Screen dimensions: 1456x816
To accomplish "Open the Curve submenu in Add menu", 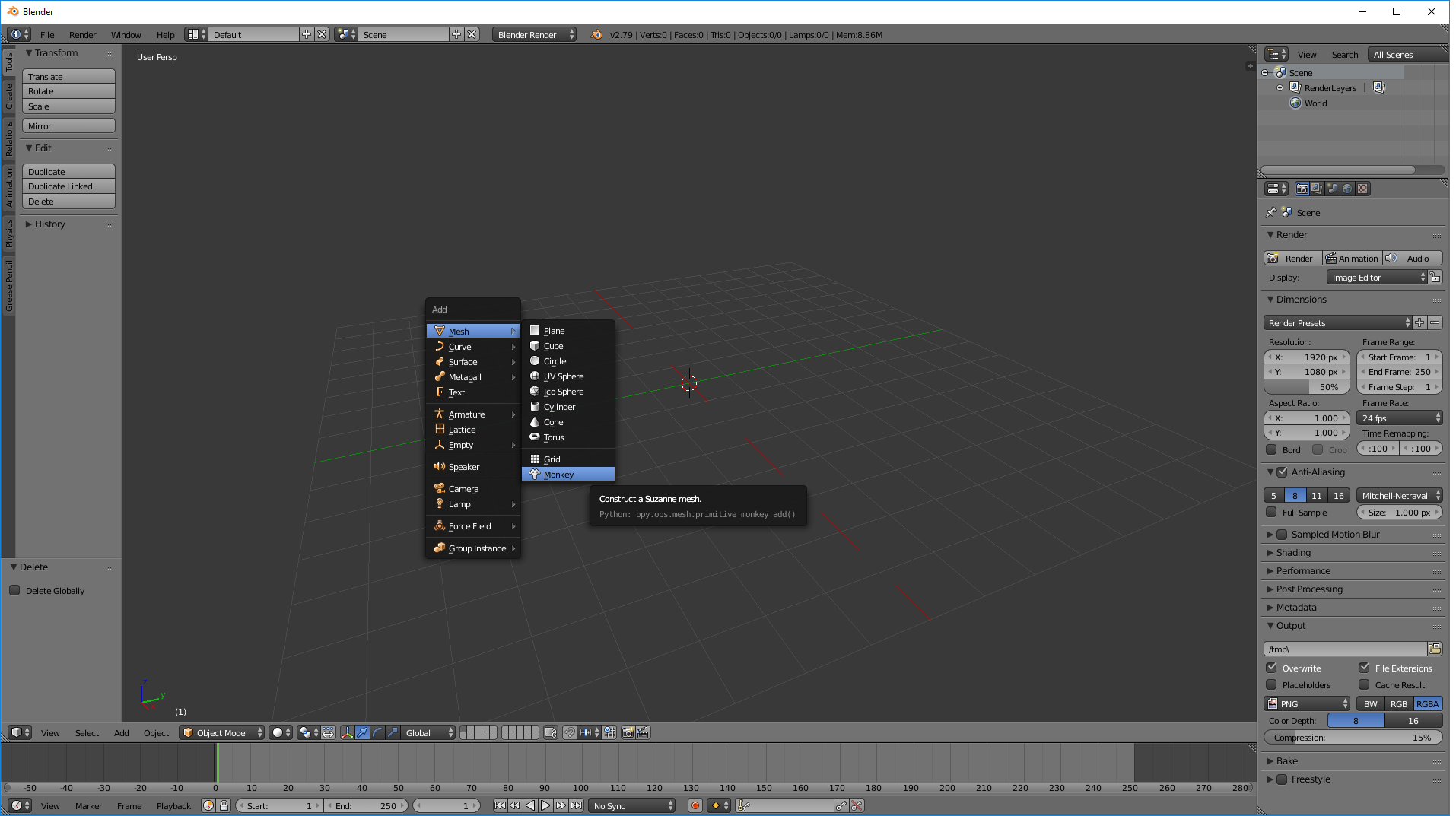I will 473,347.
